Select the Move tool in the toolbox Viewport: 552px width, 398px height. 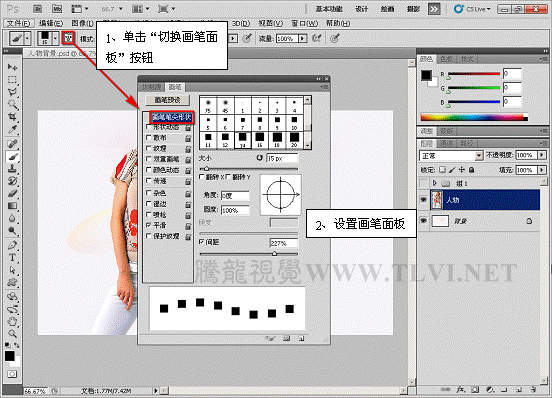[12, 67]
